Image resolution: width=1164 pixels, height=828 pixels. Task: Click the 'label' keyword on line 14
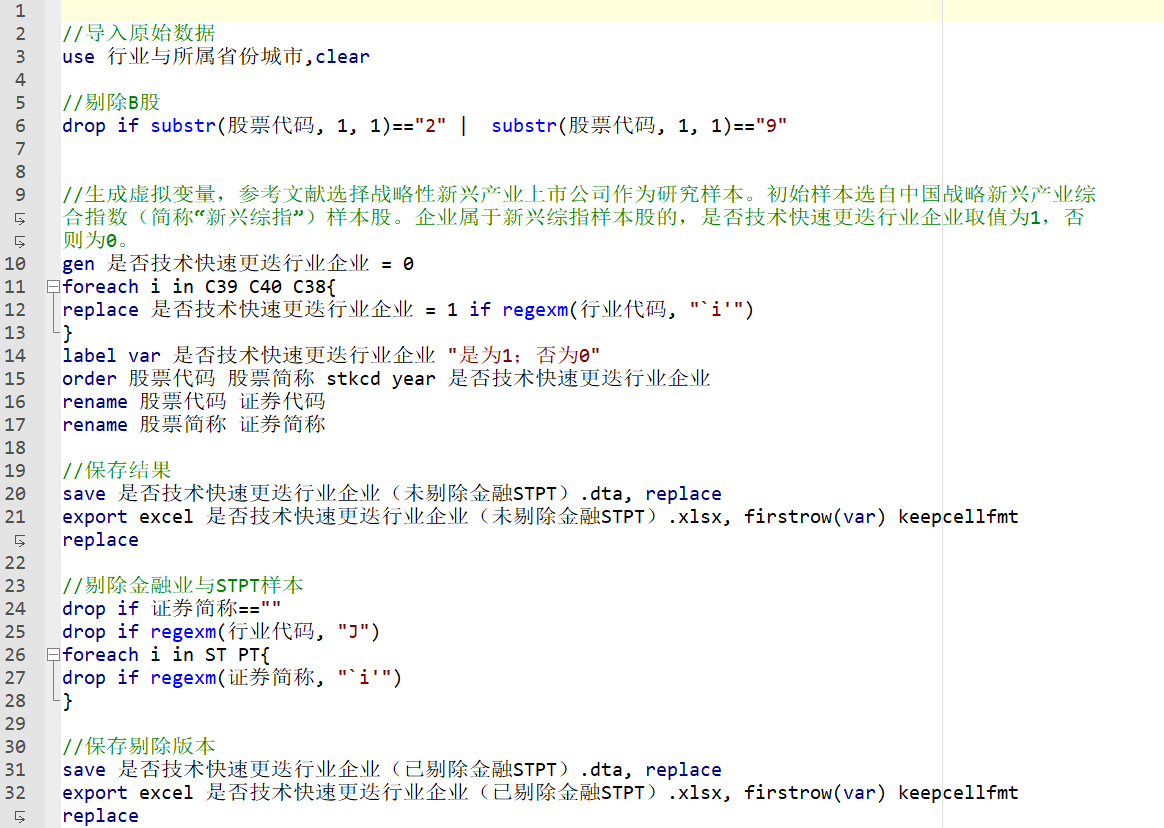click(89, 356)
